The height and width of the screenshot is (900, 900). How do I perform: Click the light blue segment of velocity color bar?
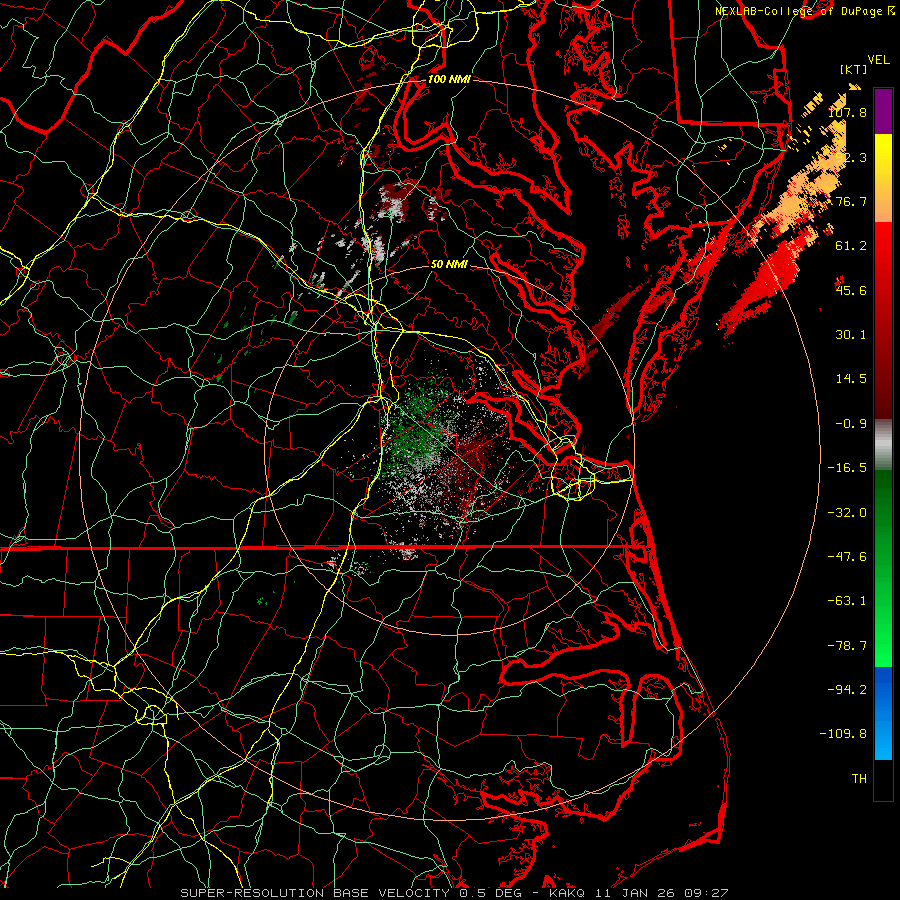(883, 738)
